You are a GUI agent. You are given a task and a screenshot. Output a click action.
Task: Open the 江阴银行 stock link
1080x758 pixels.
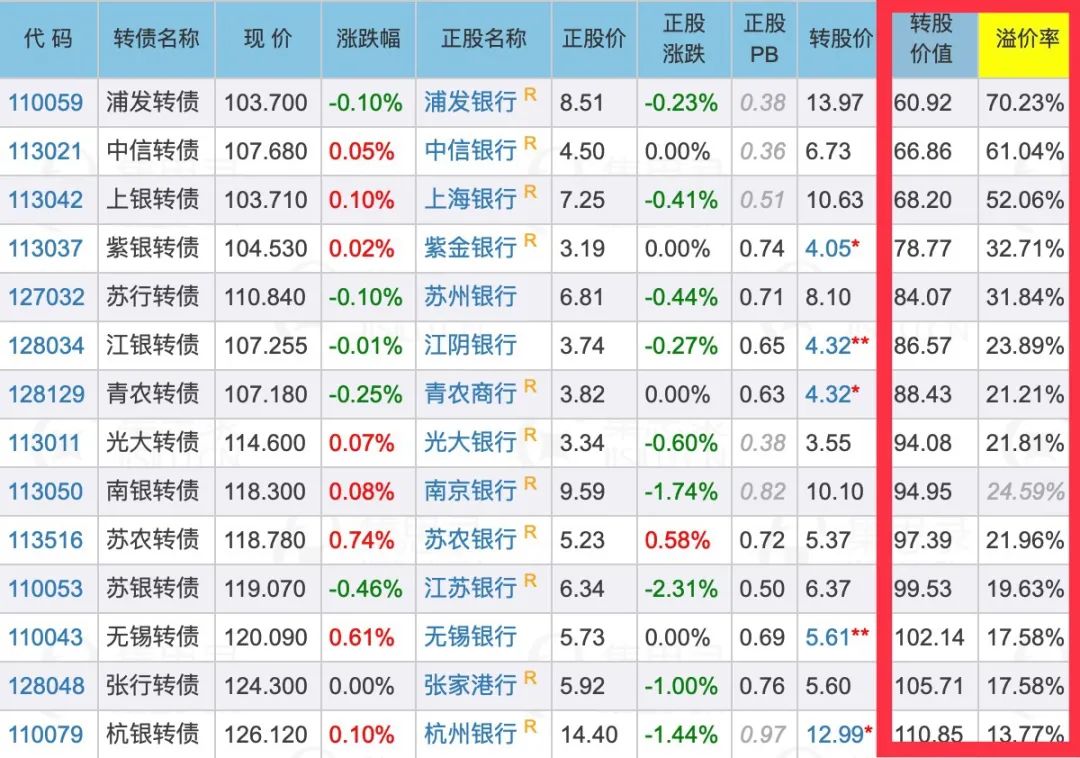click(470, 346)
